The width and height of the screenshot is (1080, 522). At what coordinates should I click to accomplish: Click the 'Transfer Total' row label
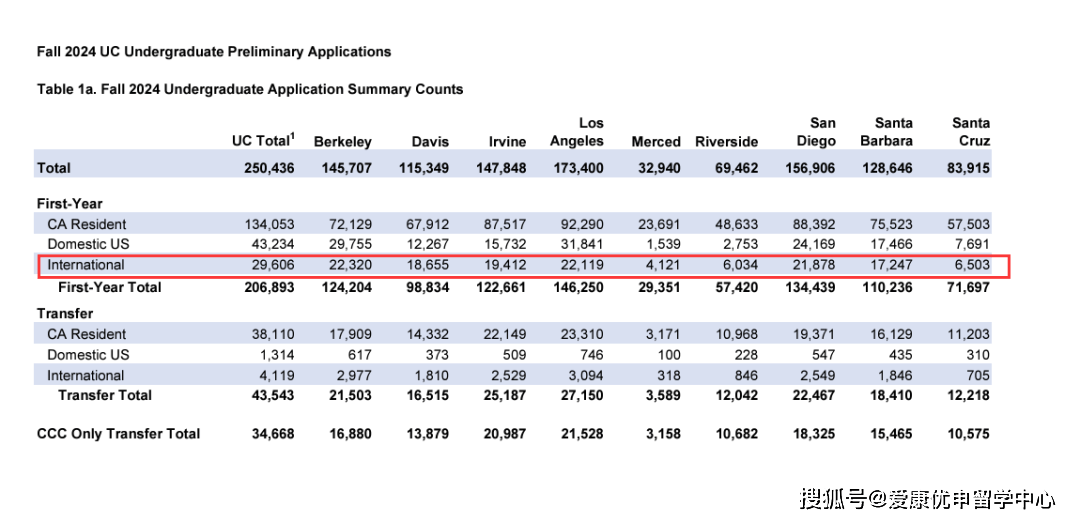pyautogui.click(x=105, y=395)
